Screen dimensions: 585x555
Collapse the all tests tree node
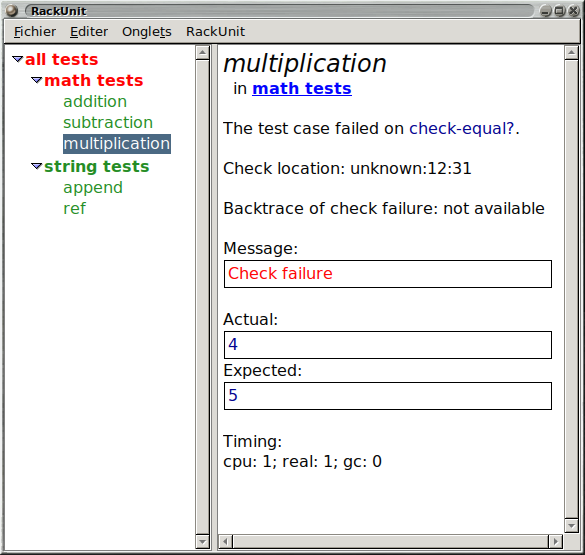pyautogui.click(x=18, y=59)
